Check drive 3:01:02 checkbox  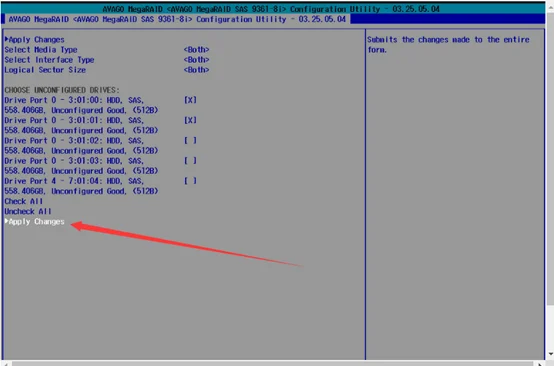(190, 140)
